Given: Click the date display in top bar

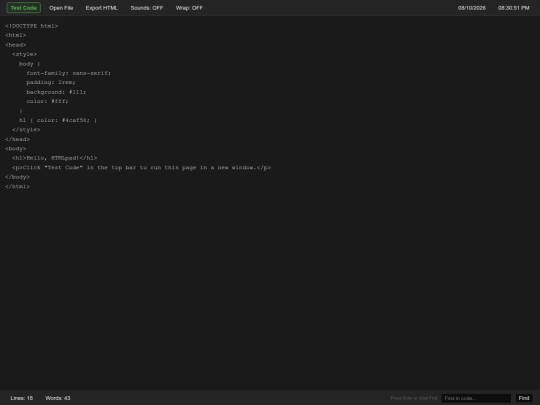Looking at the screenshot, I should (x=471, y=8).
